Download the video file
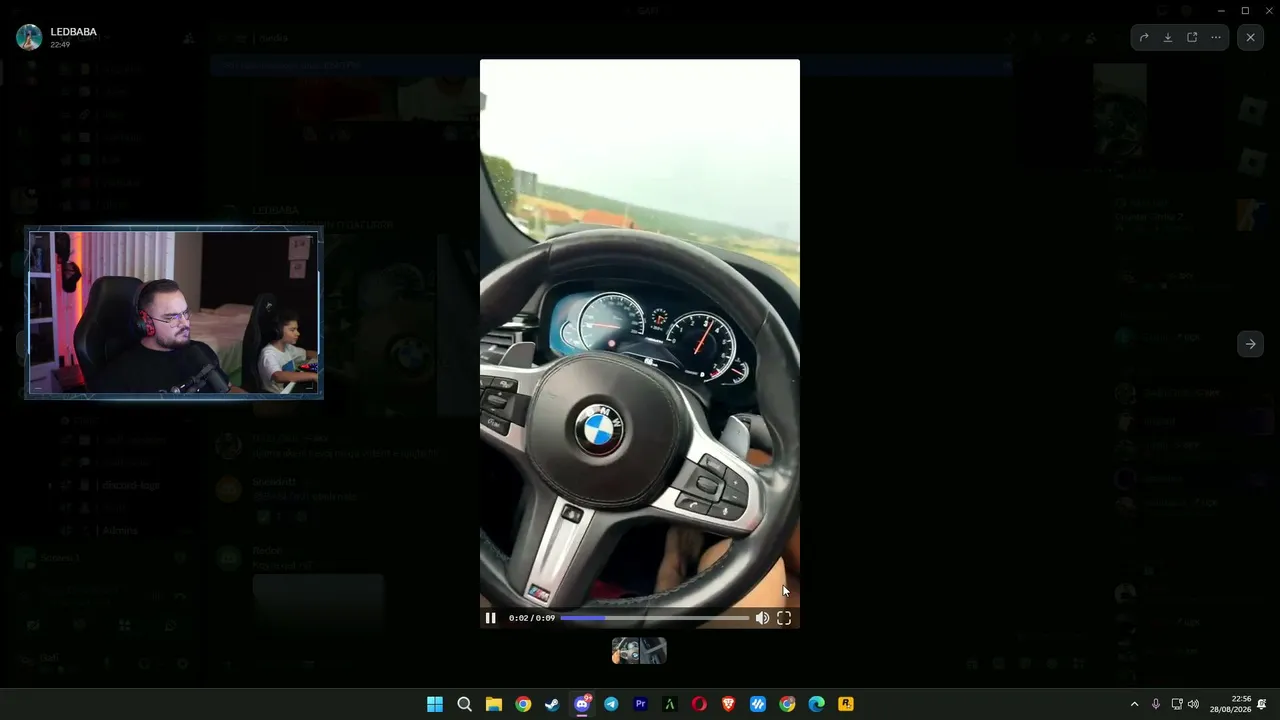The image size is (1280, 720). click(x=1168, y=38)
